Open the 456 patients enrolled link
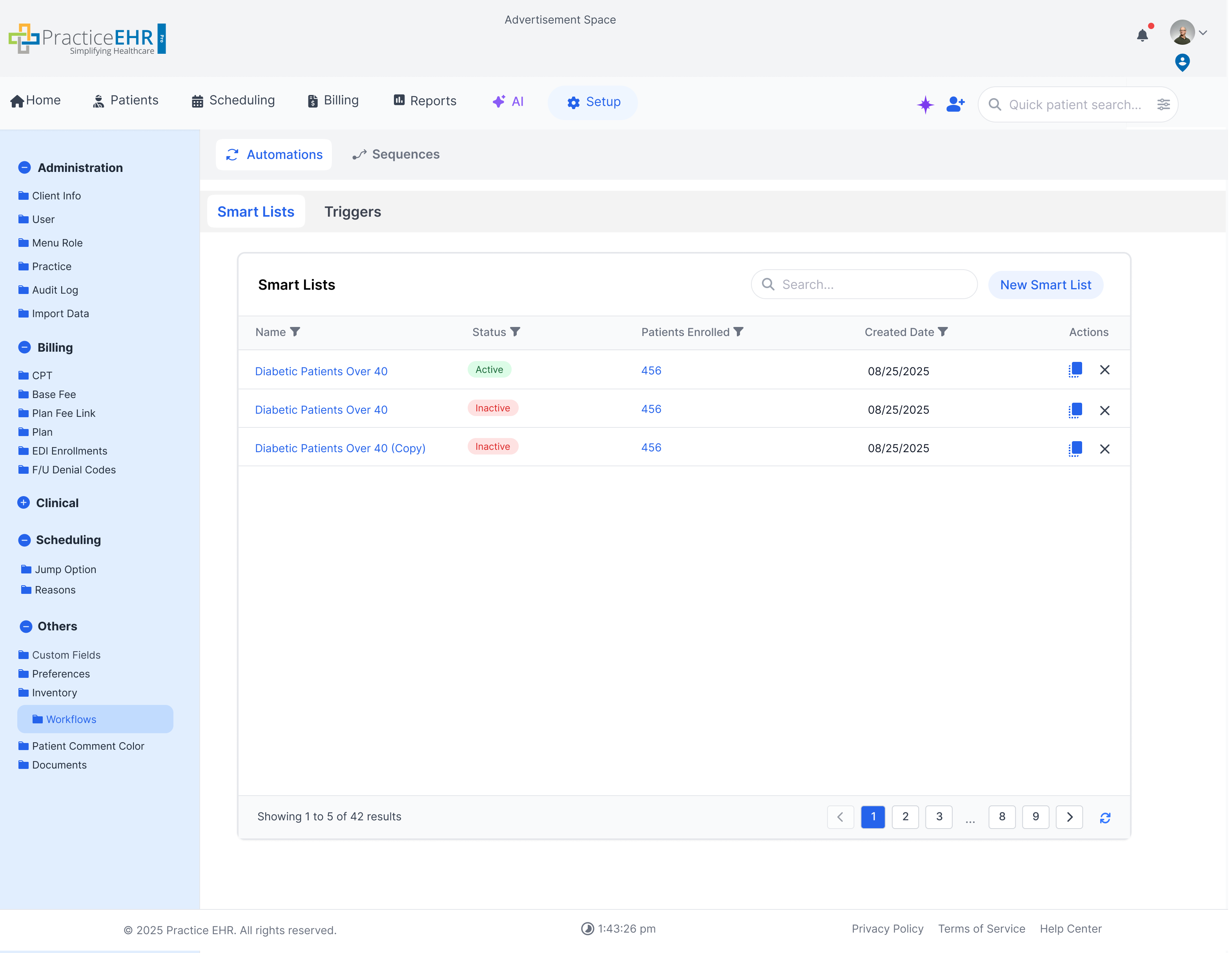 [651, 370]
